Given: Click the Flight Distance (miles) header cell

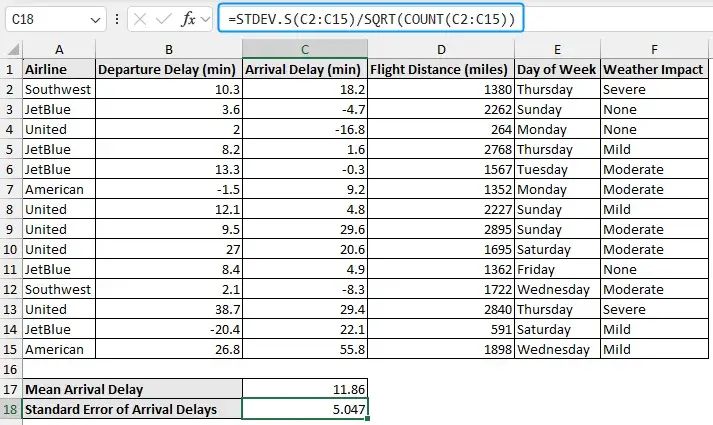Looking at the screenshot, I should (441, 69).
